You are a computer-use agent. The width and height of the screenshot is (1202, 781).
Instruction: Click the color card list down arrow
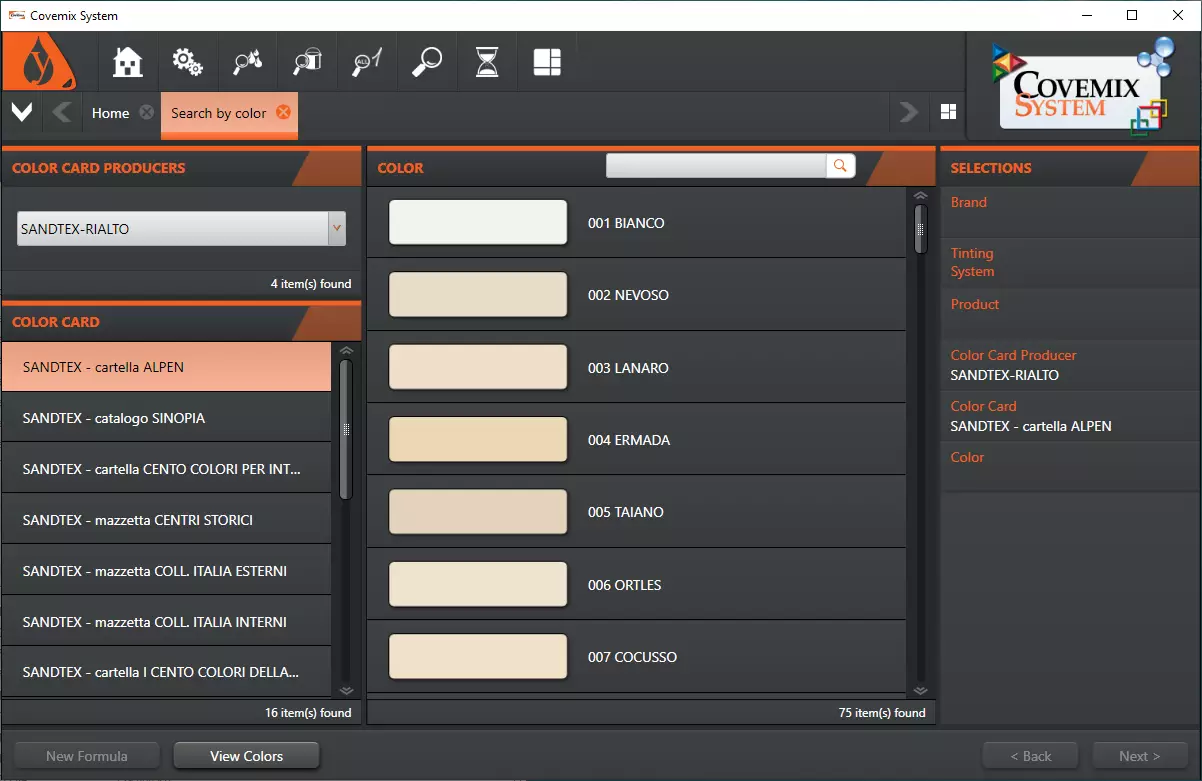tap(346, 690)
